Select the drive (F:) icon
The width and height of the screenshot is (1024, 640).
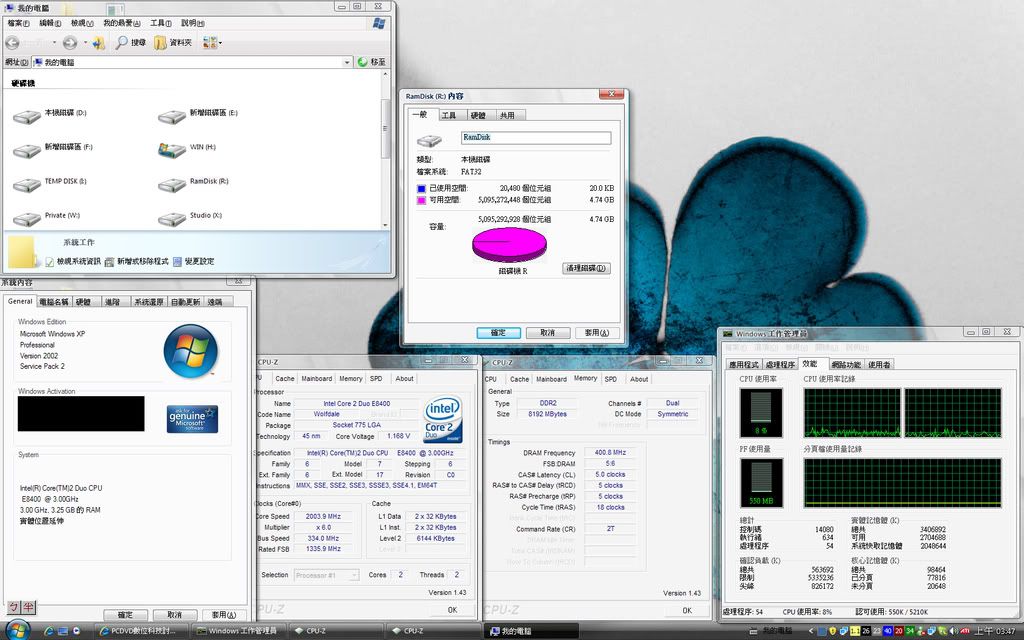coord(27,151)
